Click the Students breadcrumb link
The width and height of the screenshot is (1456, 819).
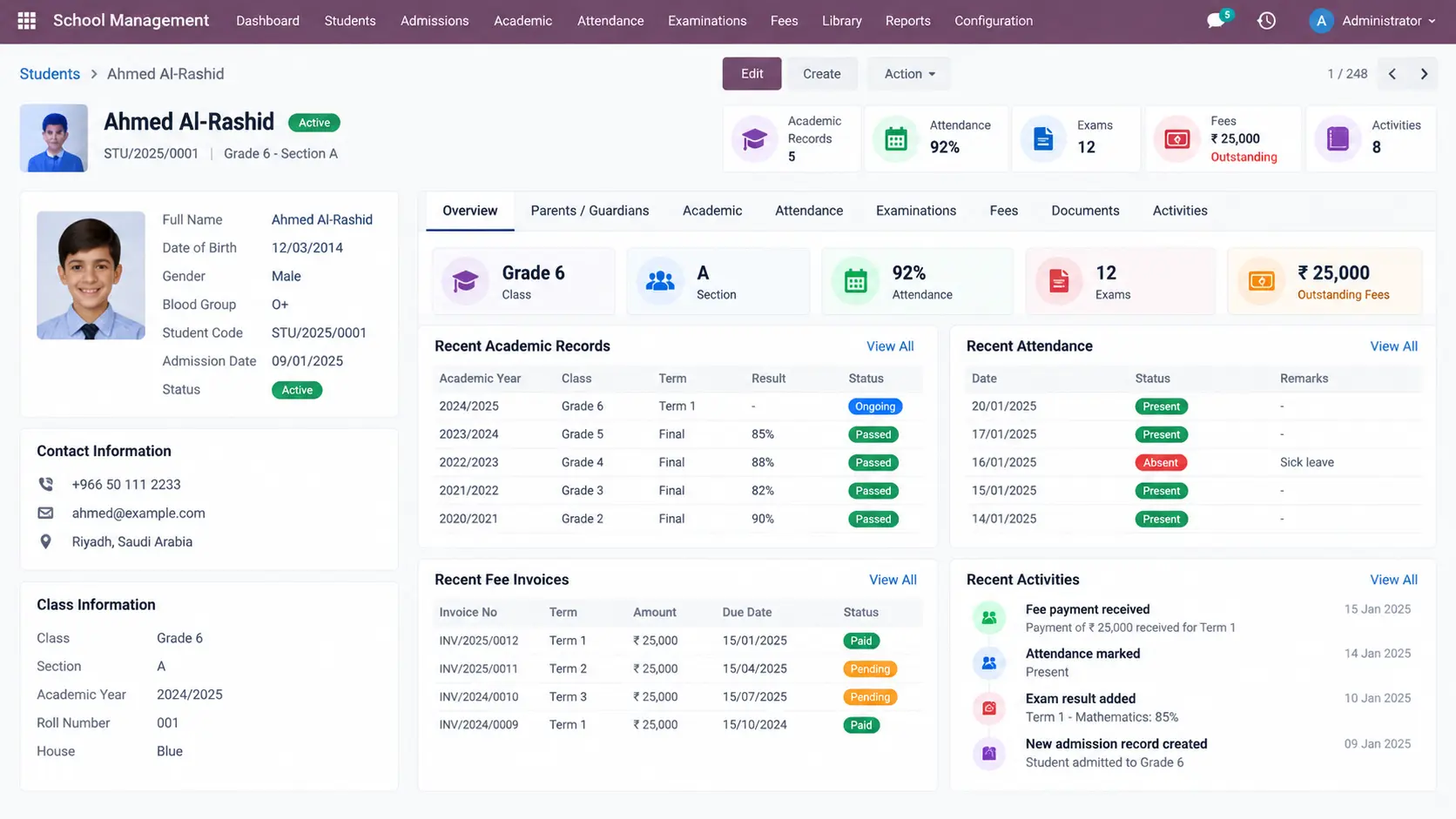tap(50, 74)
